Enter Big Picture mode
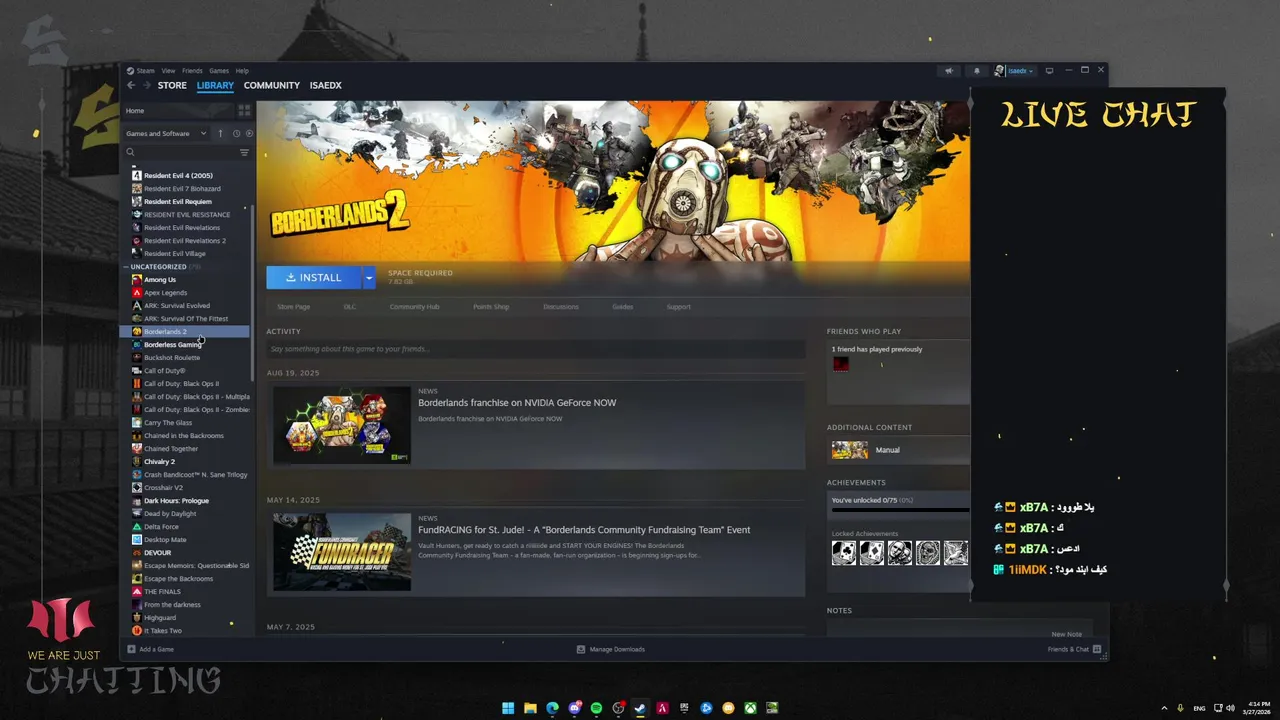This screenshot has width=1280, height=720. pos(1049,71)
